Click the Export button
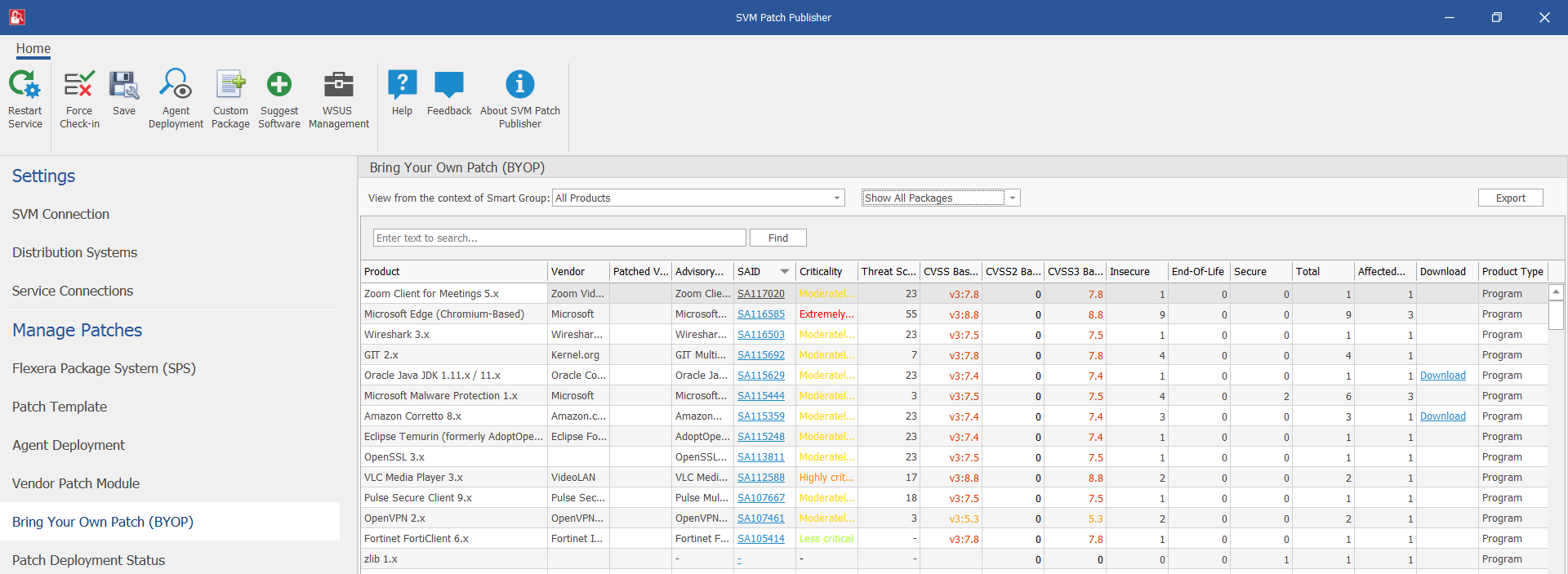Screen dimensions: 1568x574 tap(1510, 198)
